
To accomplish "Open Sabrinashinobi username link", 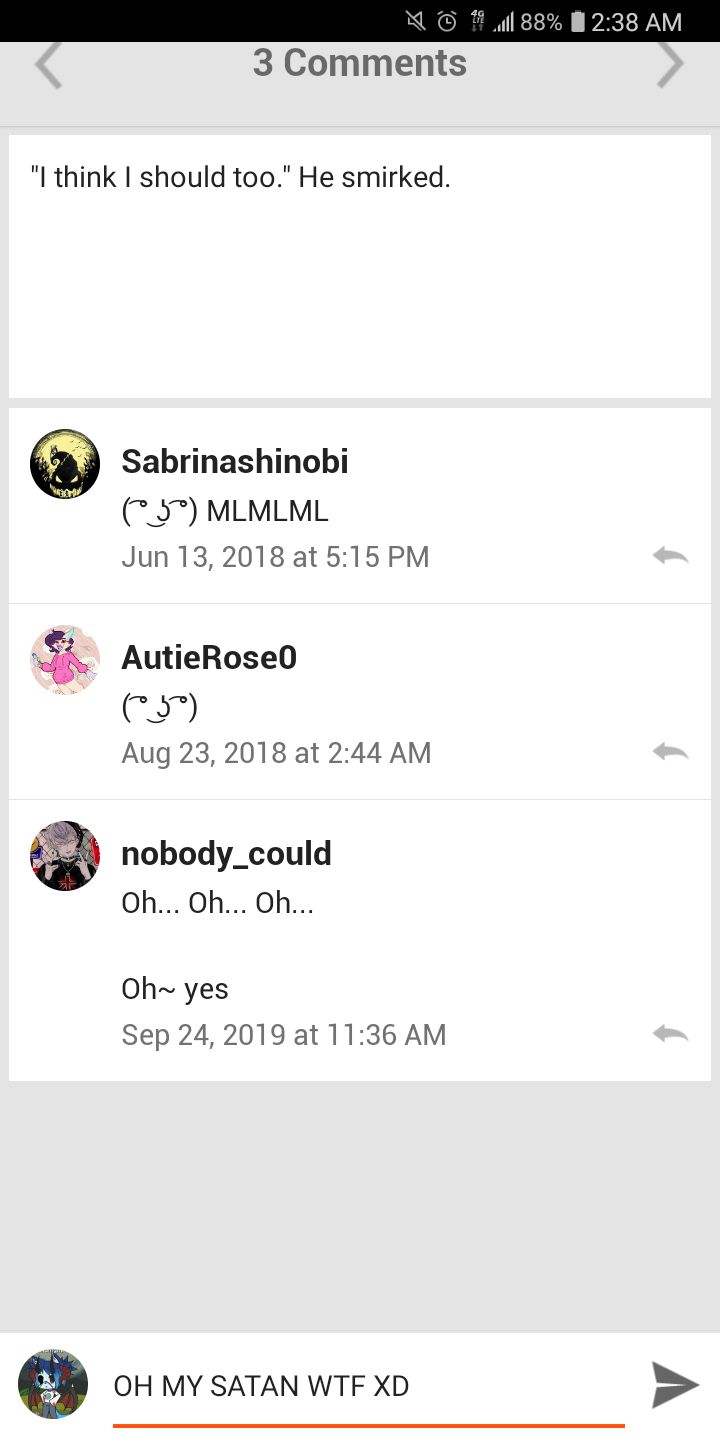I will pyautogui.click(x=235, y=462).
